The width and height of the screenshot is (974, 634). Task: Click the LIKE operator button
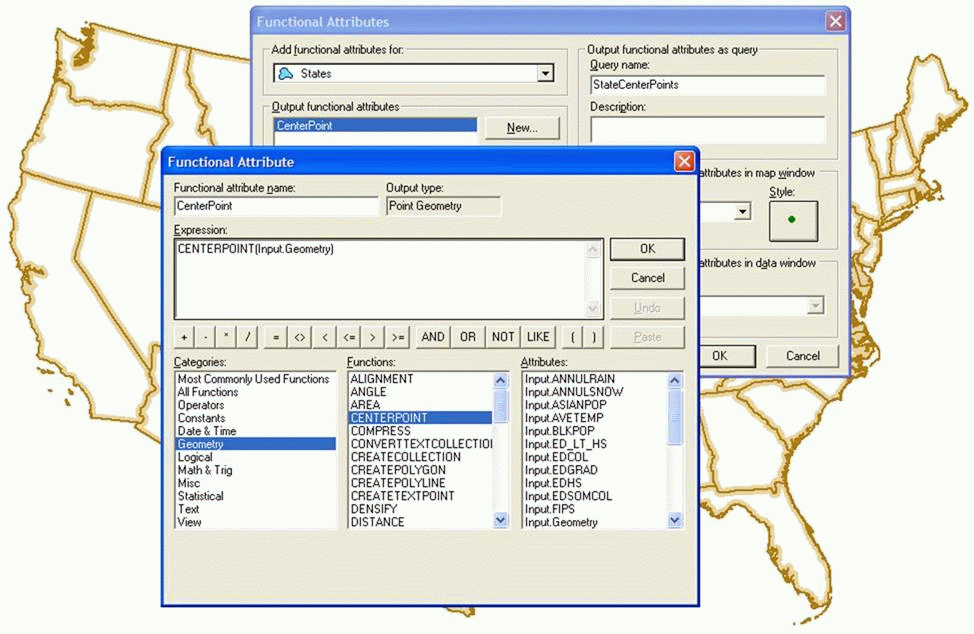[538, 337]
